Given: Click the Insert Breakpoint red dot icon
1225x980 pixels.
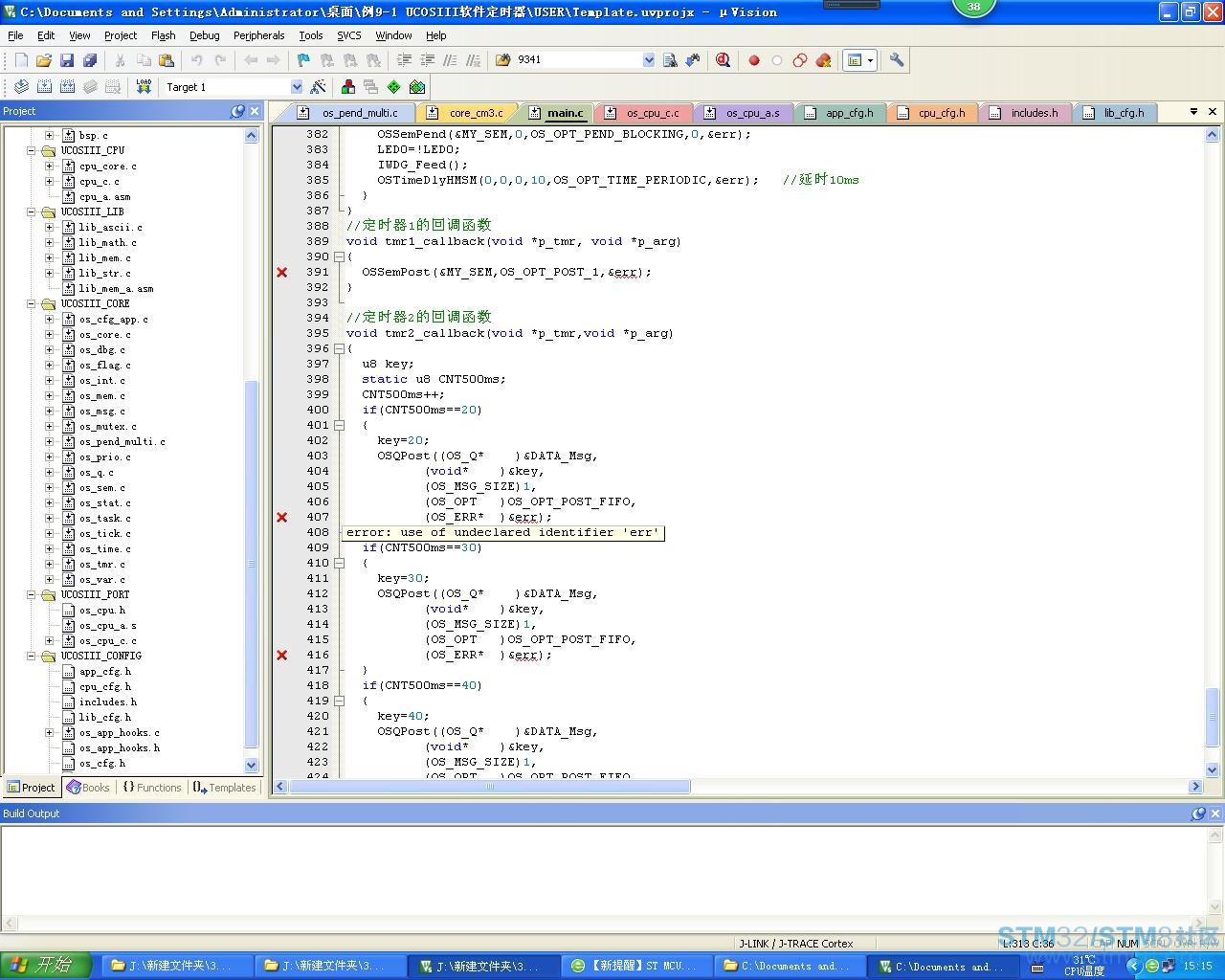Looking at the screenshot, I should [754, 60].
